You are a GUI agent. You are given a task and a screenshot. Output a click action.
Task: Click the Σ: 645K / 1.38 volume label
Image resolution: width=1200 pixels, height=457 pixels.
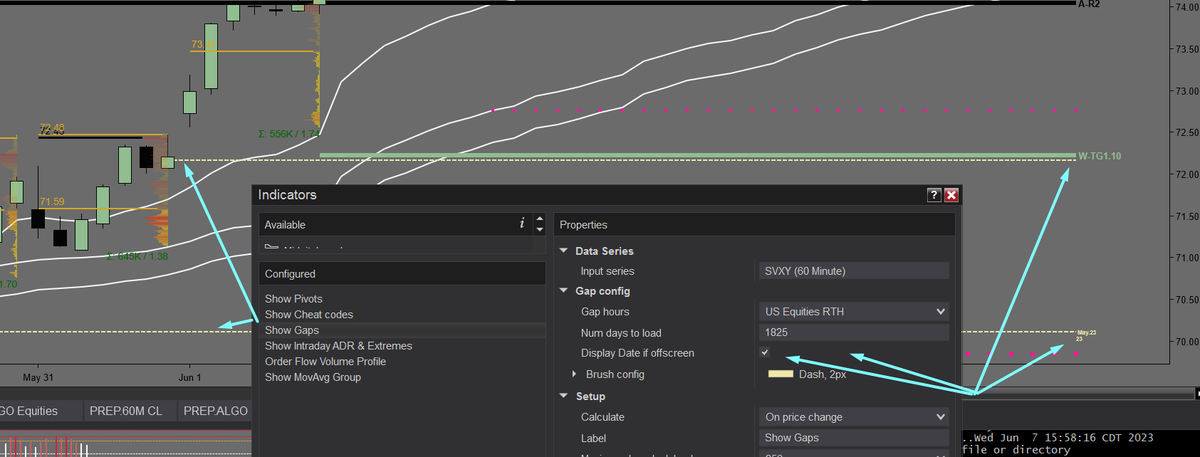click(137, 257)
